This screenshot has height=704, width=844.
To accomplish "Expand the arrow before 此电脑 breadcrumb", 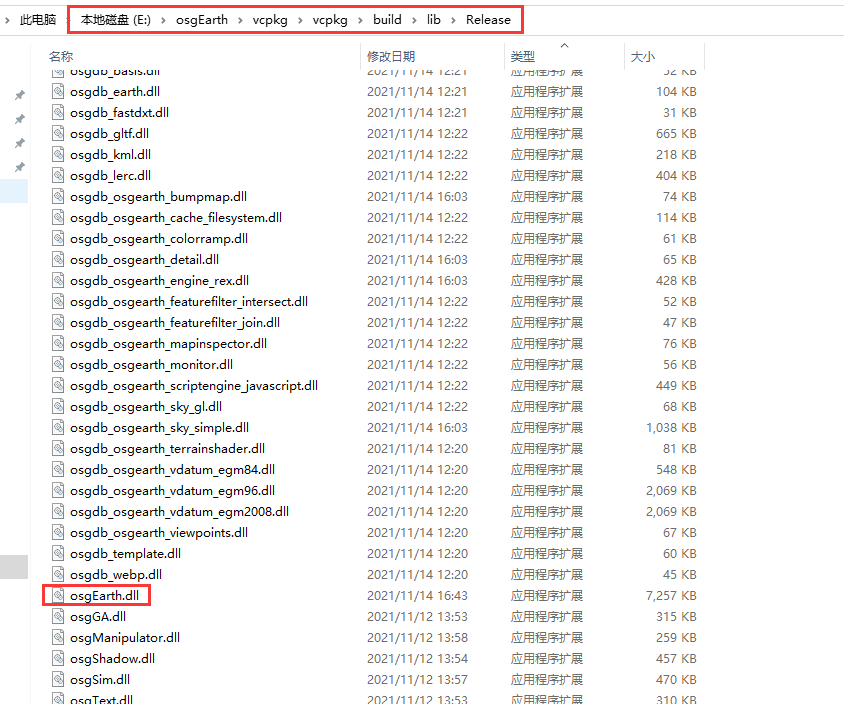I will click(7, 20).
